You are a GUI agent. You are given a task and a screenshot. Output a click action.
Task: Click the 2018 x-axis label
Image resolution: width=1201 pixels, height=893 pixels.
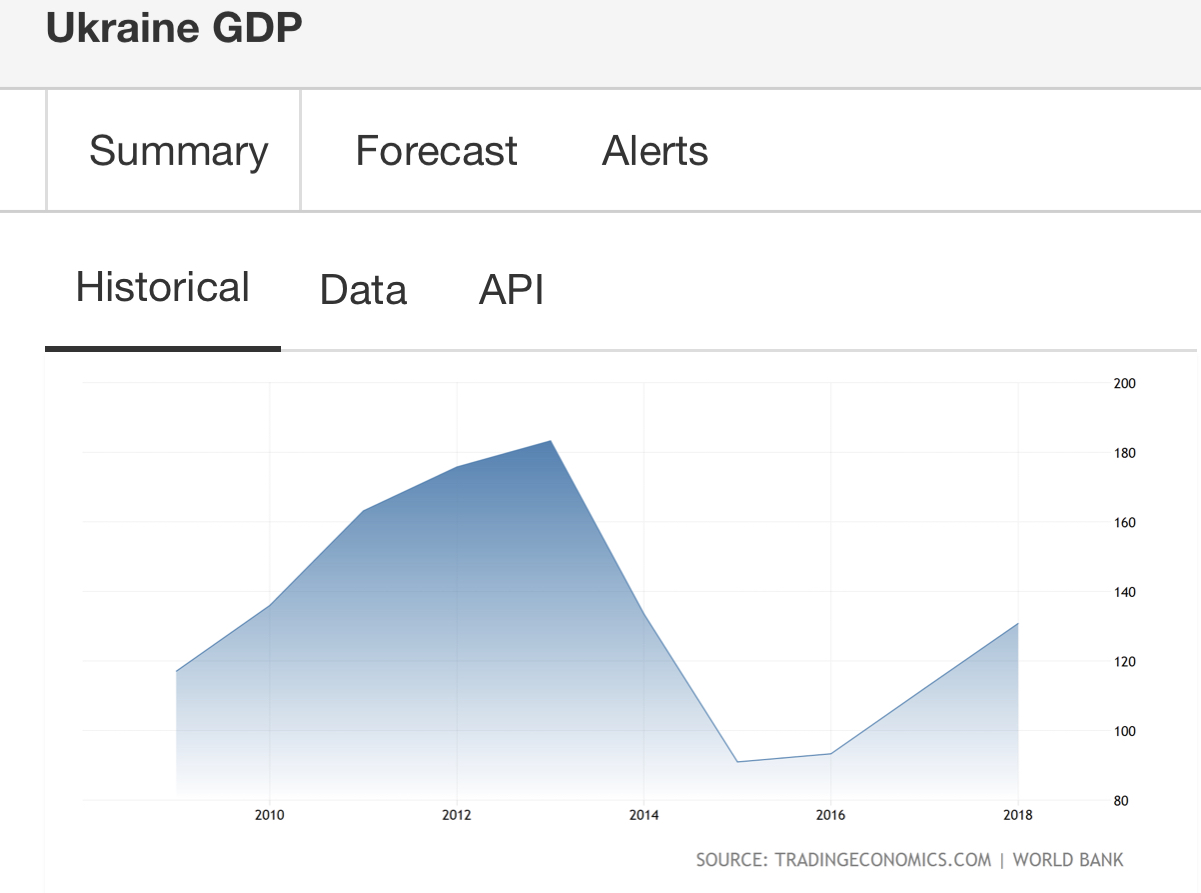coord(1018,815)
